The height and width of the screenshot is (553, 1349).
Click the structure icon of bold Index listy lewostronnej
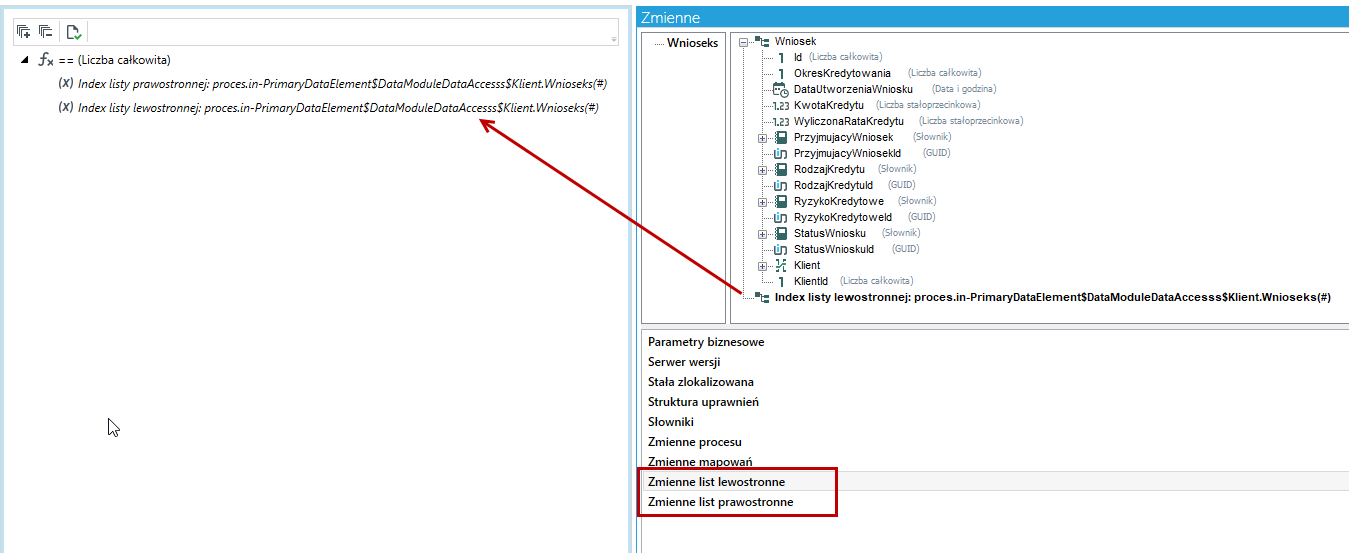click(764, 297)
